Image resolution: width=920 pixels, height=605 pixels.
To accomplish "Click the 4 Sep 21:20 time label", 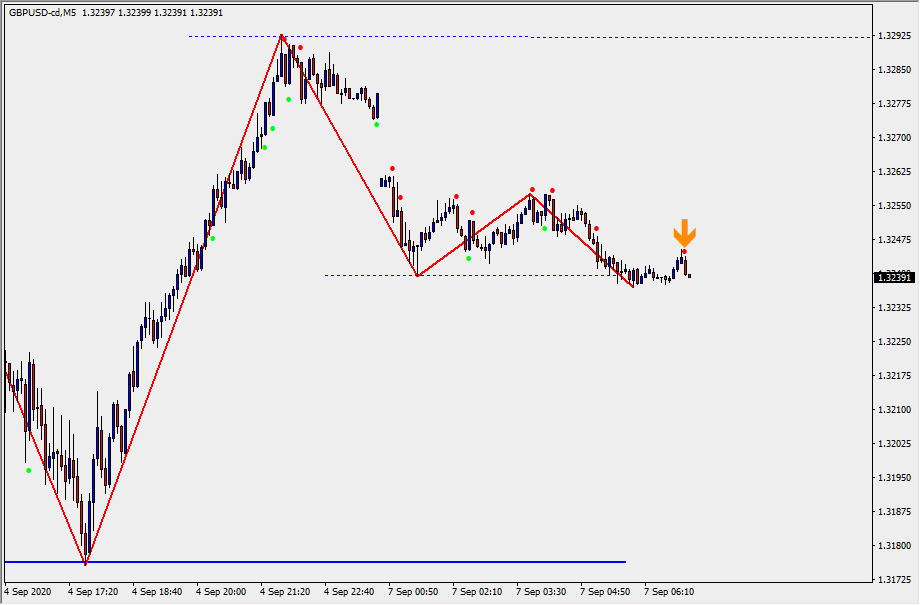I will coord(285,591).
